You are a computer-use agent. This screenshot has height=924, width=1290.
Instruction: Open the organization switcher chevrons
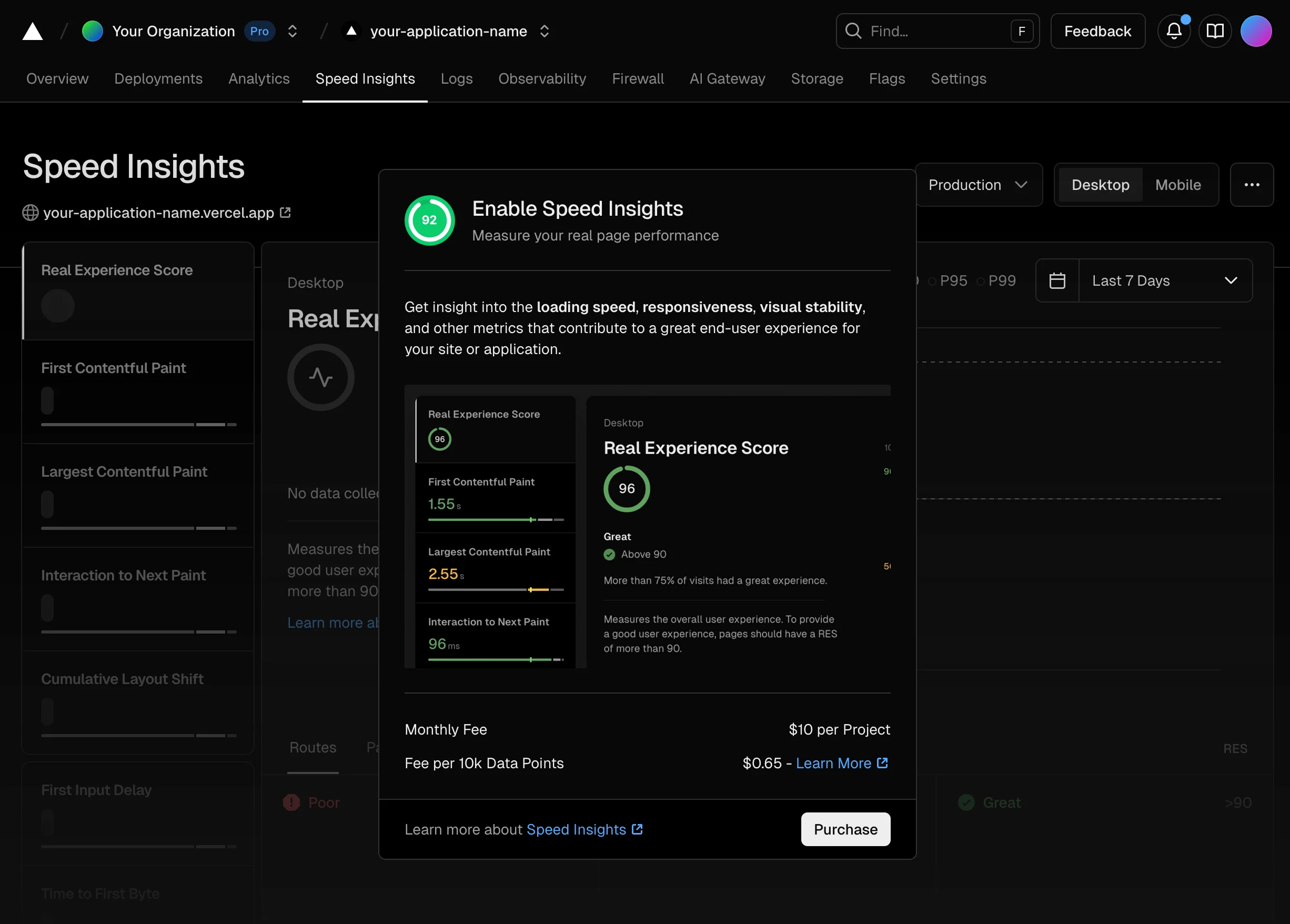coord(293,31)
